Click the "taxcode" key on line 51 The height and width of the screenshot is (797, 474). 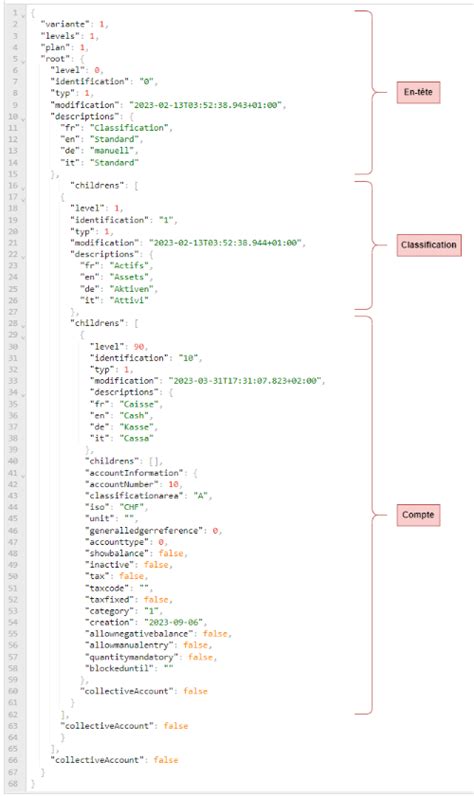pyautogui.click(x=106, y=588)
